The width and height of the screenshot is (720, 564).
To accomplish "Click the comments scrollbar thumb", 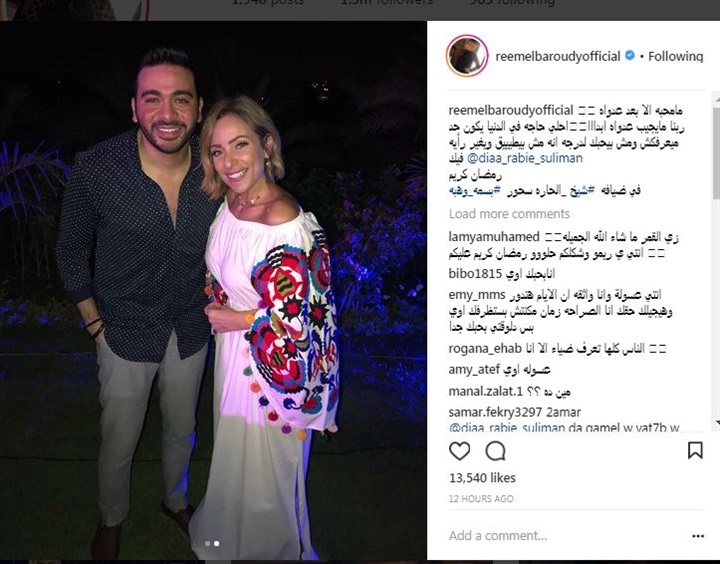I will click(716, 152).
